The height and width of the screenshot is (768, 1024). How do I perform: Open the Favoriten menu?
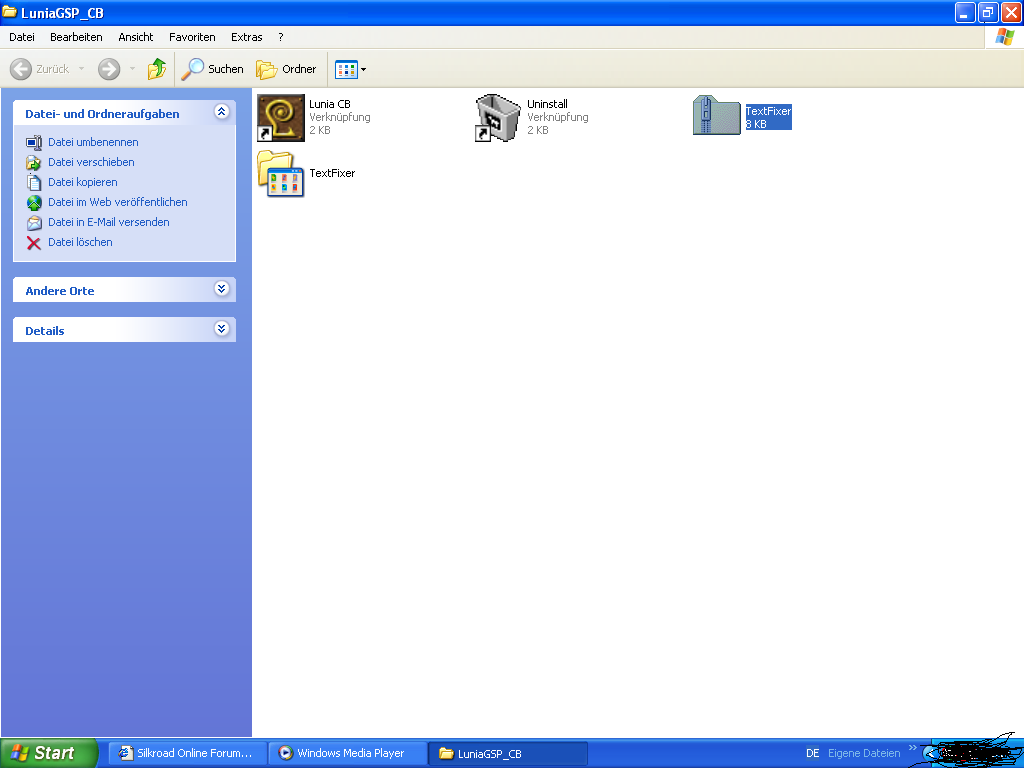pos(192,37)
